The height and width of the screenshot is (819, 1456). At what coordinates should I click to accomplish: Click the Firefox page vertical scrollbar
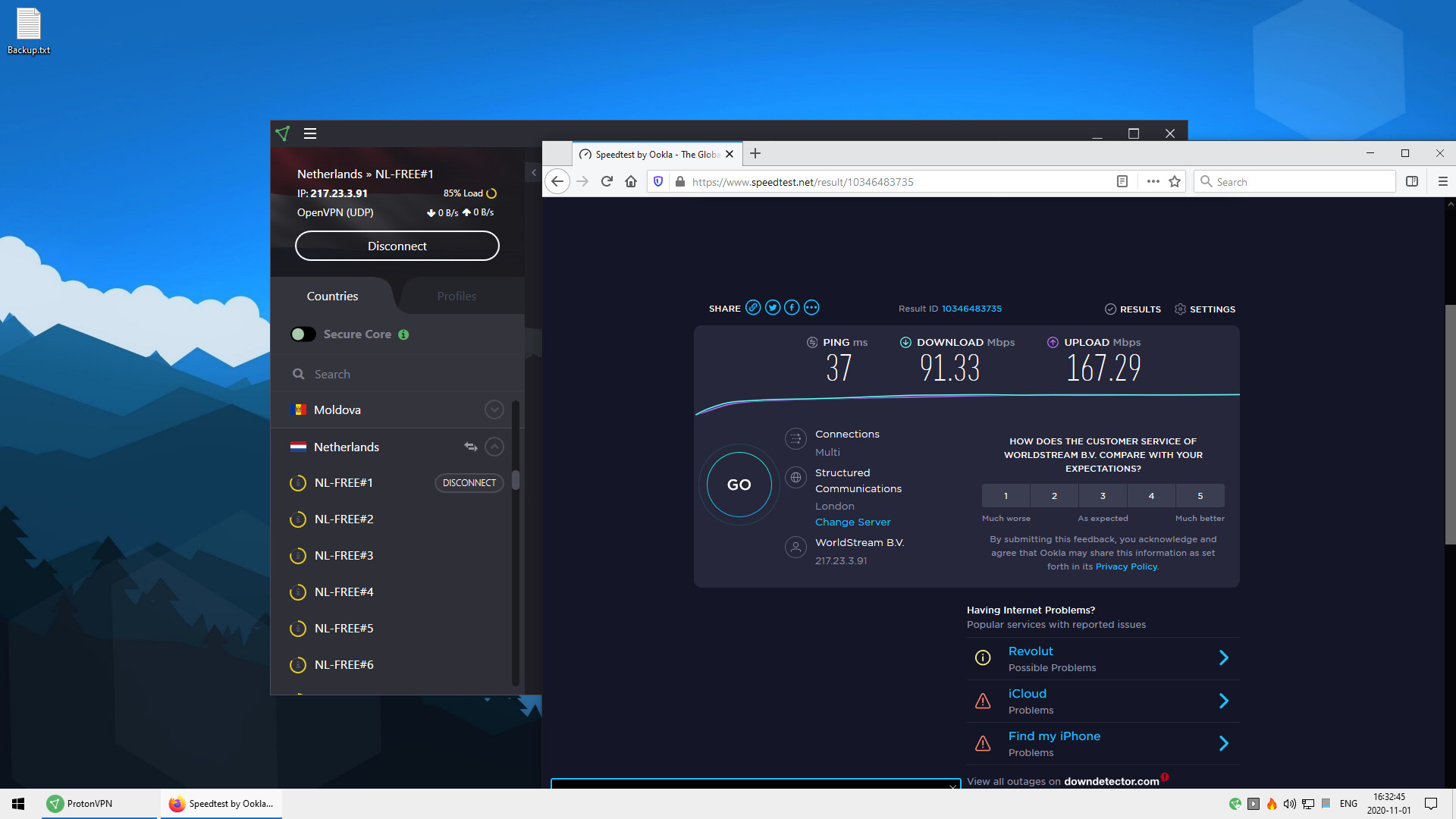click(1450, 425)
